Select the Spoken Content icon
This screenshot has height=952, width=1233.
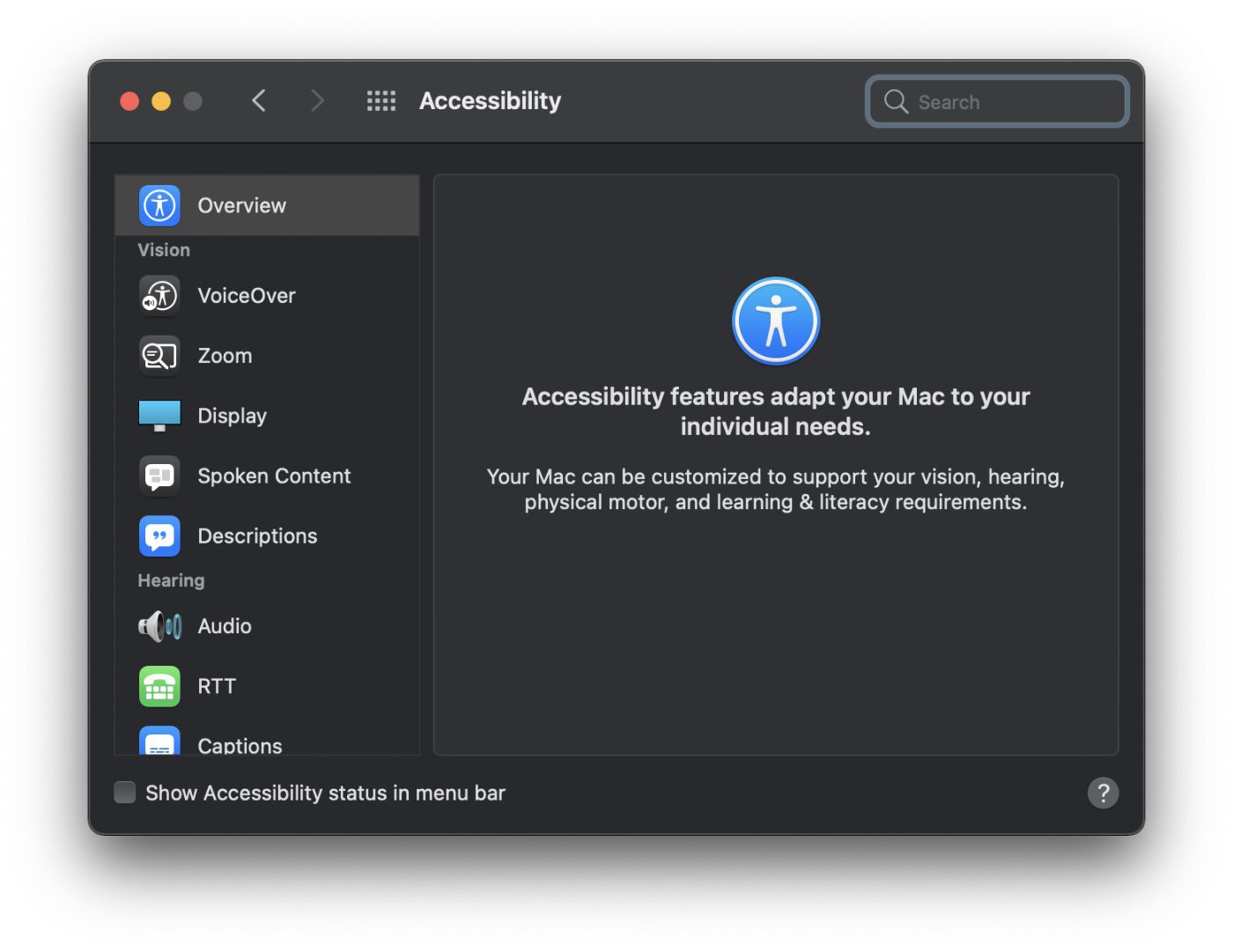tap(159, 476)
